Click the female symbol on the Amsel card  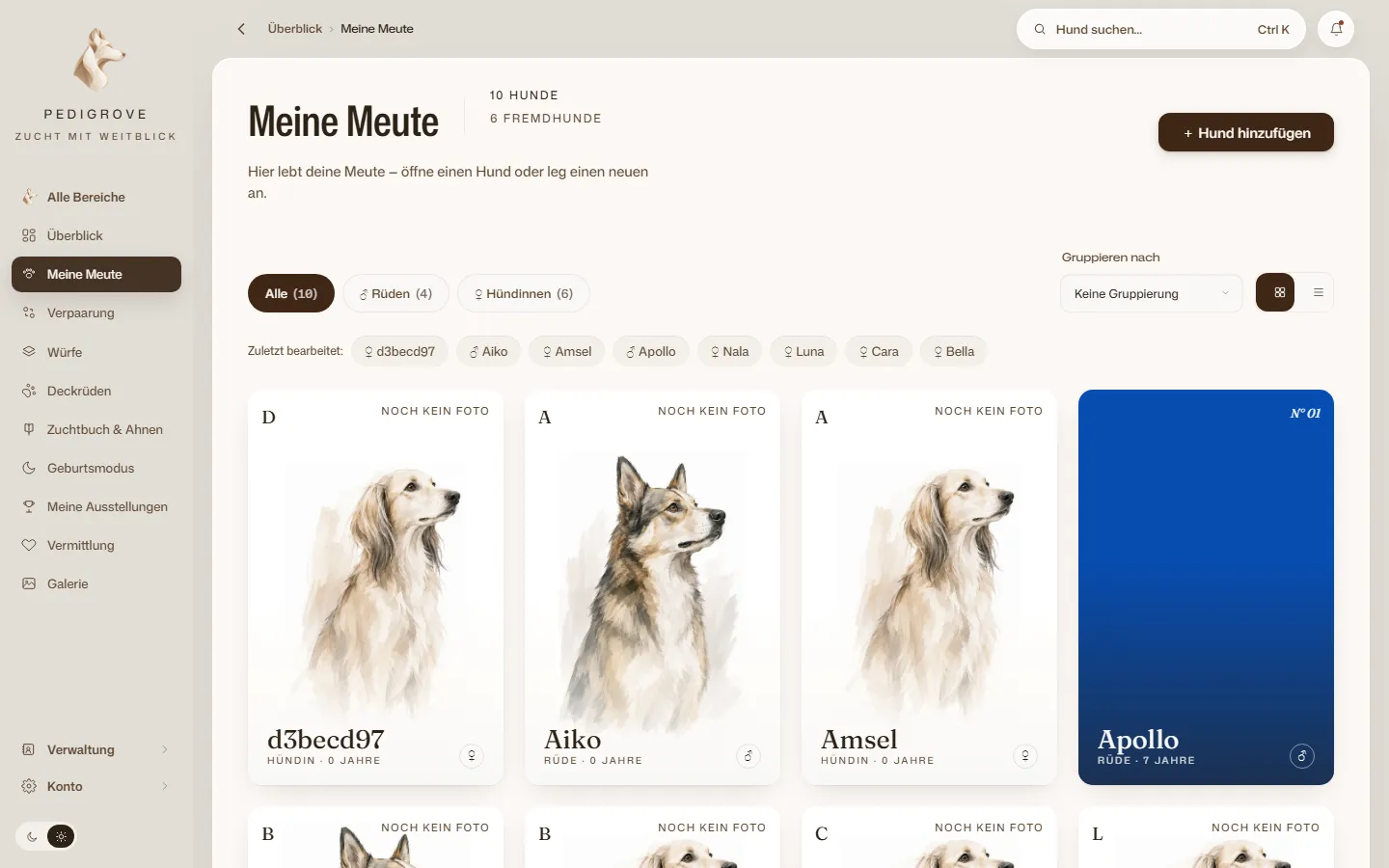click(x=1025, y=756)
